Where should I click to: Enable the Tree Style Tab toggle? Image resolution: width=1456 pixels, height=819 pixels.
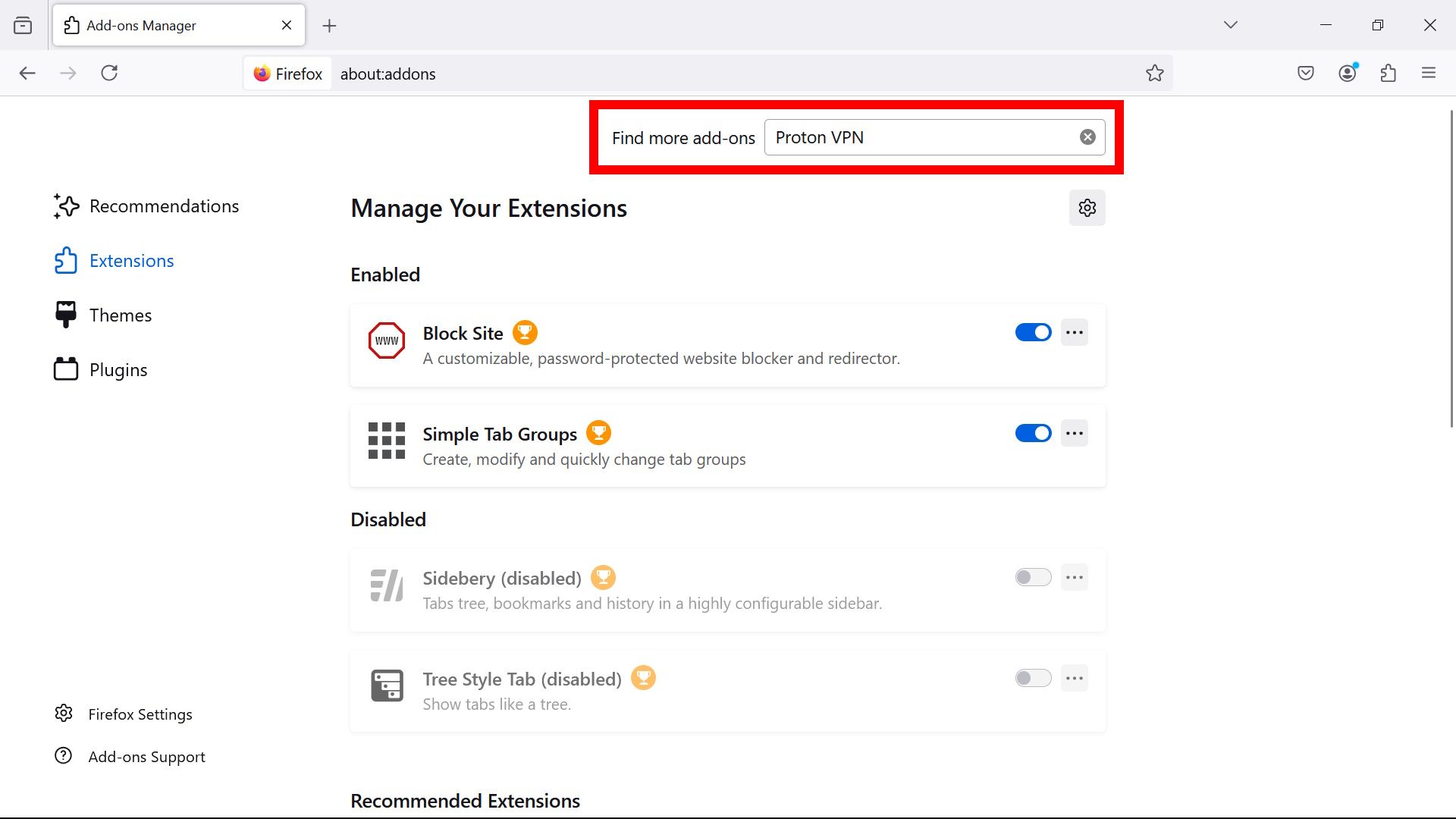pos(1033,678)
